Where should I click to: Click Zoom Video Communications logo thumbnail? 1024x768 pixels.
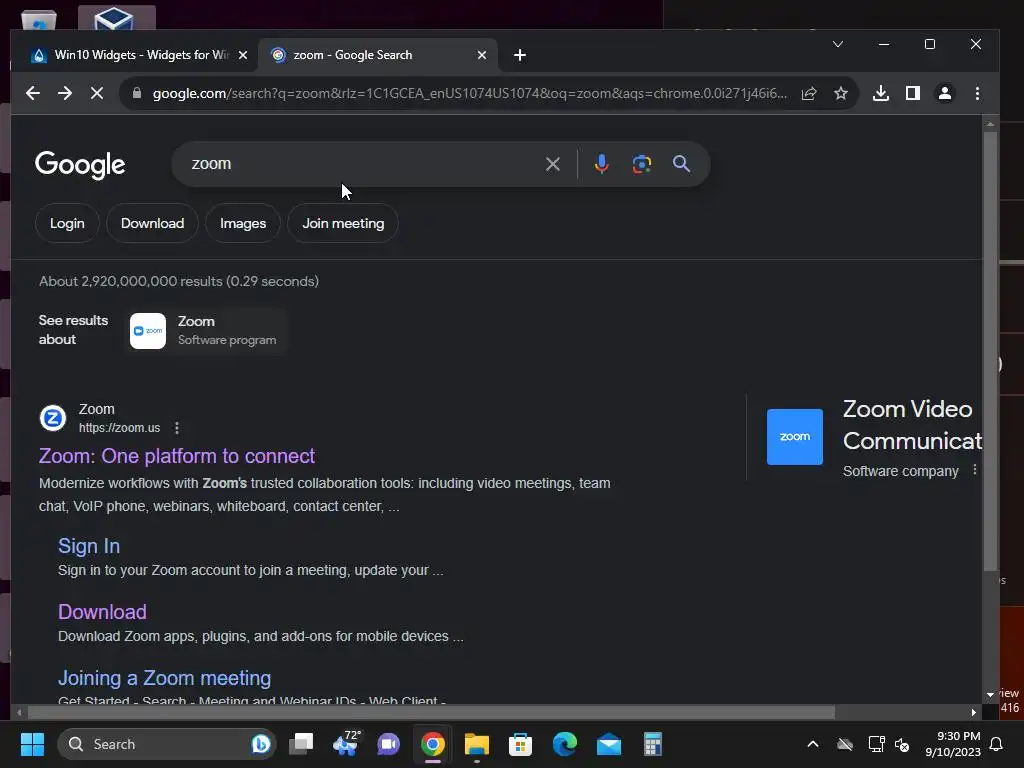coord(795,437)
